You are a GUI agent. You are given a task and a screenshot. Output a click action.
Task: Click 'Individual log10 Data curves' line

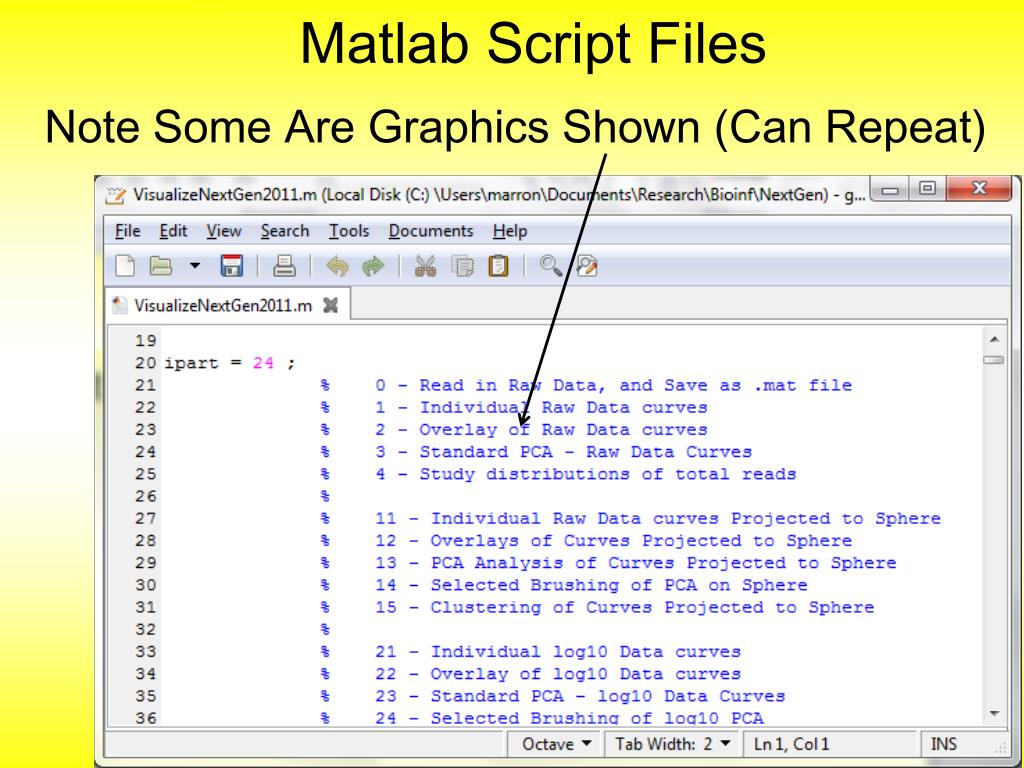(558, 652)
